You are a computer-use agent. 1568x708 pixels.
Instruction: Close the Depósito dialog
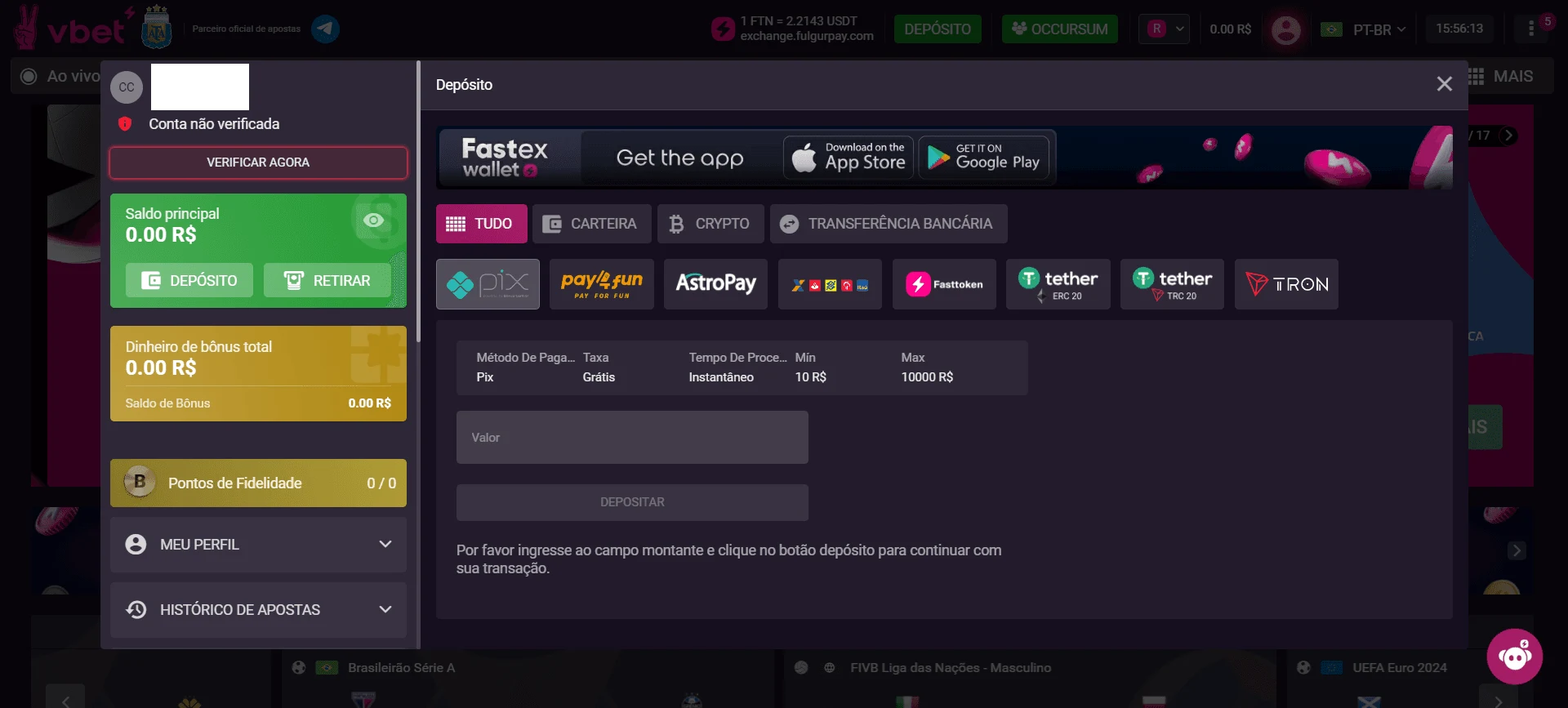pos(1445,84)
